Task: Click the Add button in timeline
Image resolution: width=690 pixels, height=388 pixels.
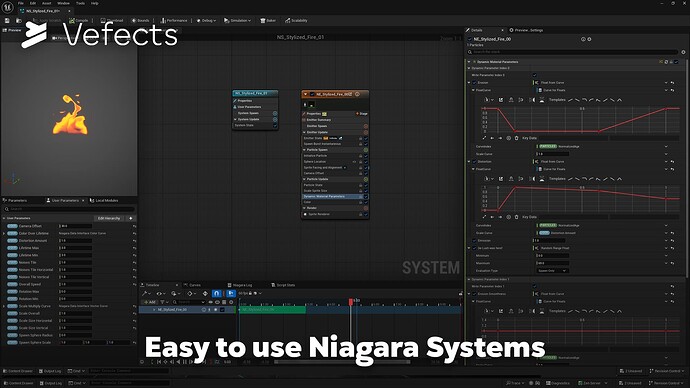Action: 150,302
